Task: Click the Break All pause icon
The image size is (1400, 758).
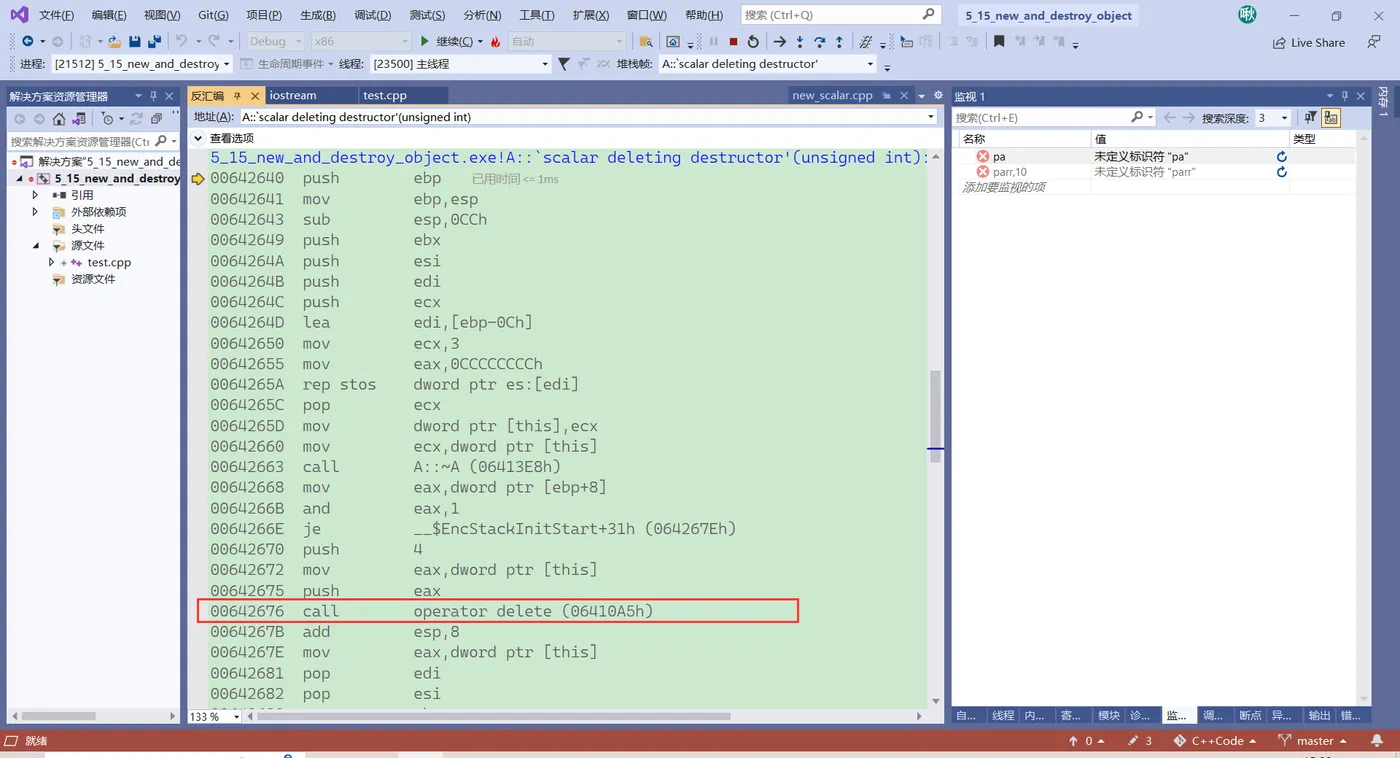Action: pyautogui.click(x=715, y=41)
